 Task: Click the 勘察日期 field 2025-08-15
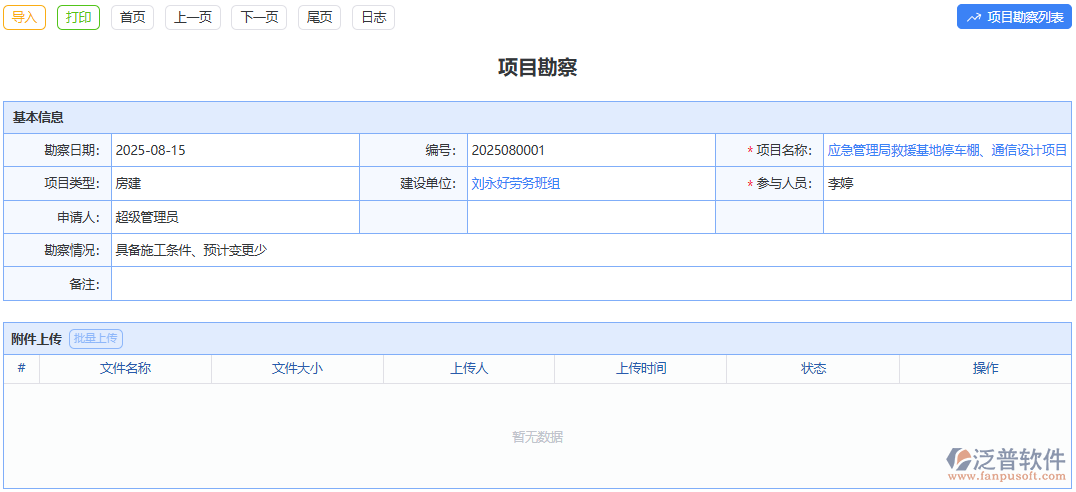(235, 150)
